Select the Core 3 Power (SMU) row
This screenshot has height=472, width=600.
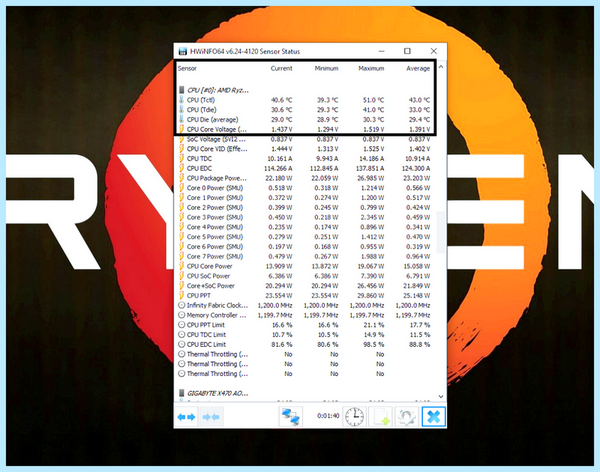point(305,217)
